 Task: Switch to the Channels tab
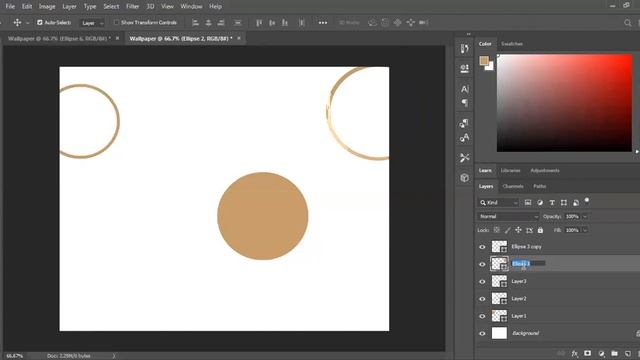[x=513, y=186]
